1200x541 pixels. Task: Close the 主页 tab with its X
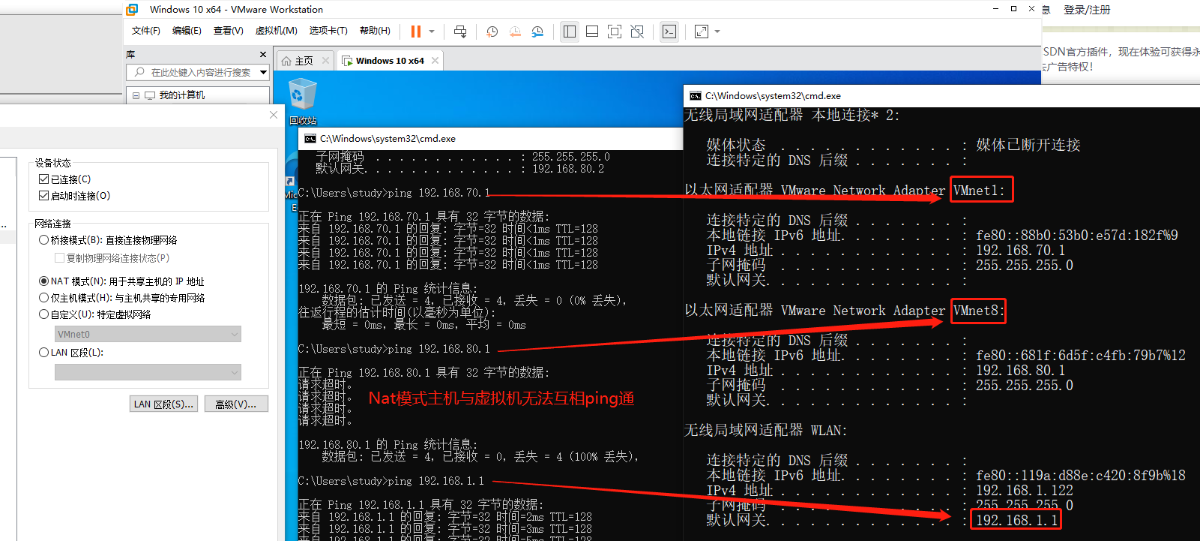coord(324,61)
